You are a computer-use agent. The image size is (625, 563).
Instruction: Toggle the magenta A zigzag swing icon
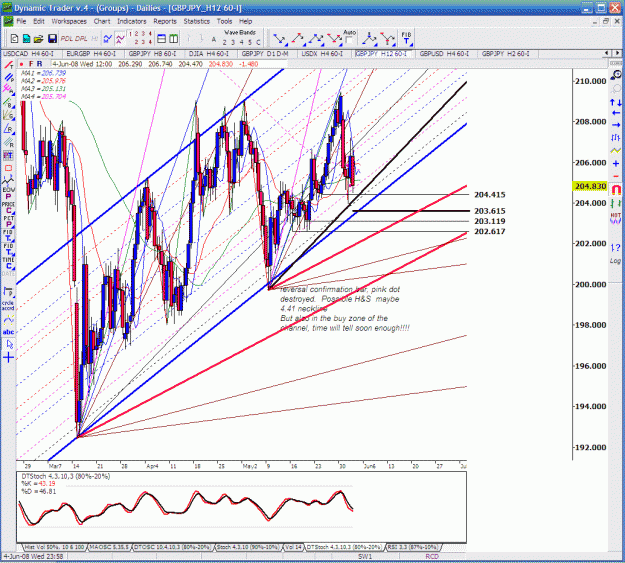coord(120,39)
